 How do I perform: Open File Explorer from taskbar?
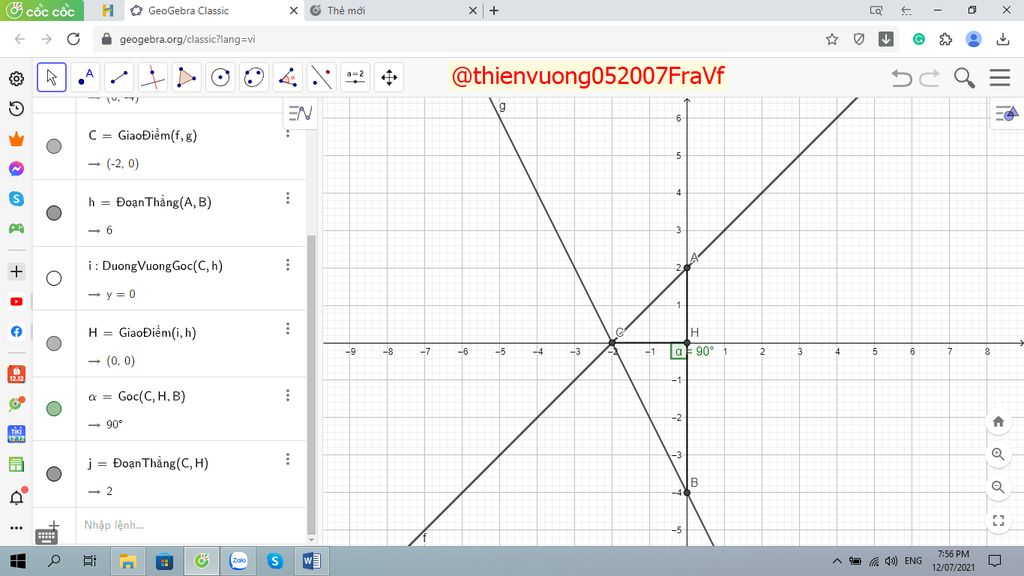tap(128, 561)
